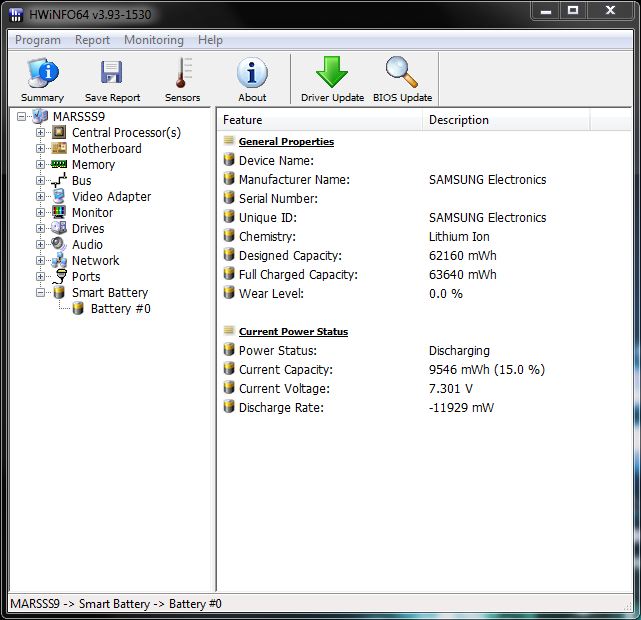This screenshot has height=620, width=641.
Task: Click the Video Adapter icon
Action: click(x=59, y=196)
